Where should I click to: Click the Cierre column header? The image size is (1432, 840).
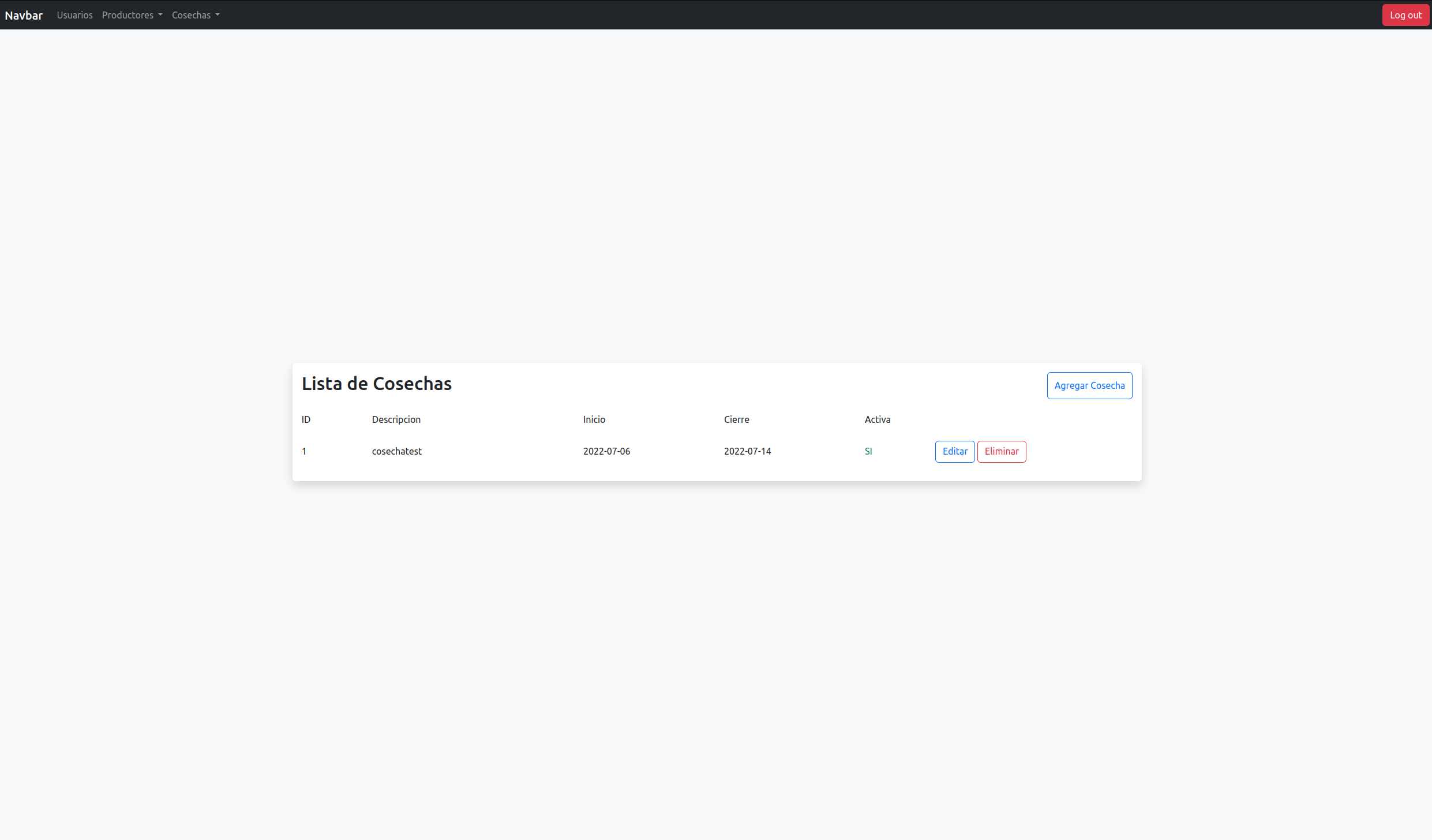pyautogui.click(x=737, y=419)
